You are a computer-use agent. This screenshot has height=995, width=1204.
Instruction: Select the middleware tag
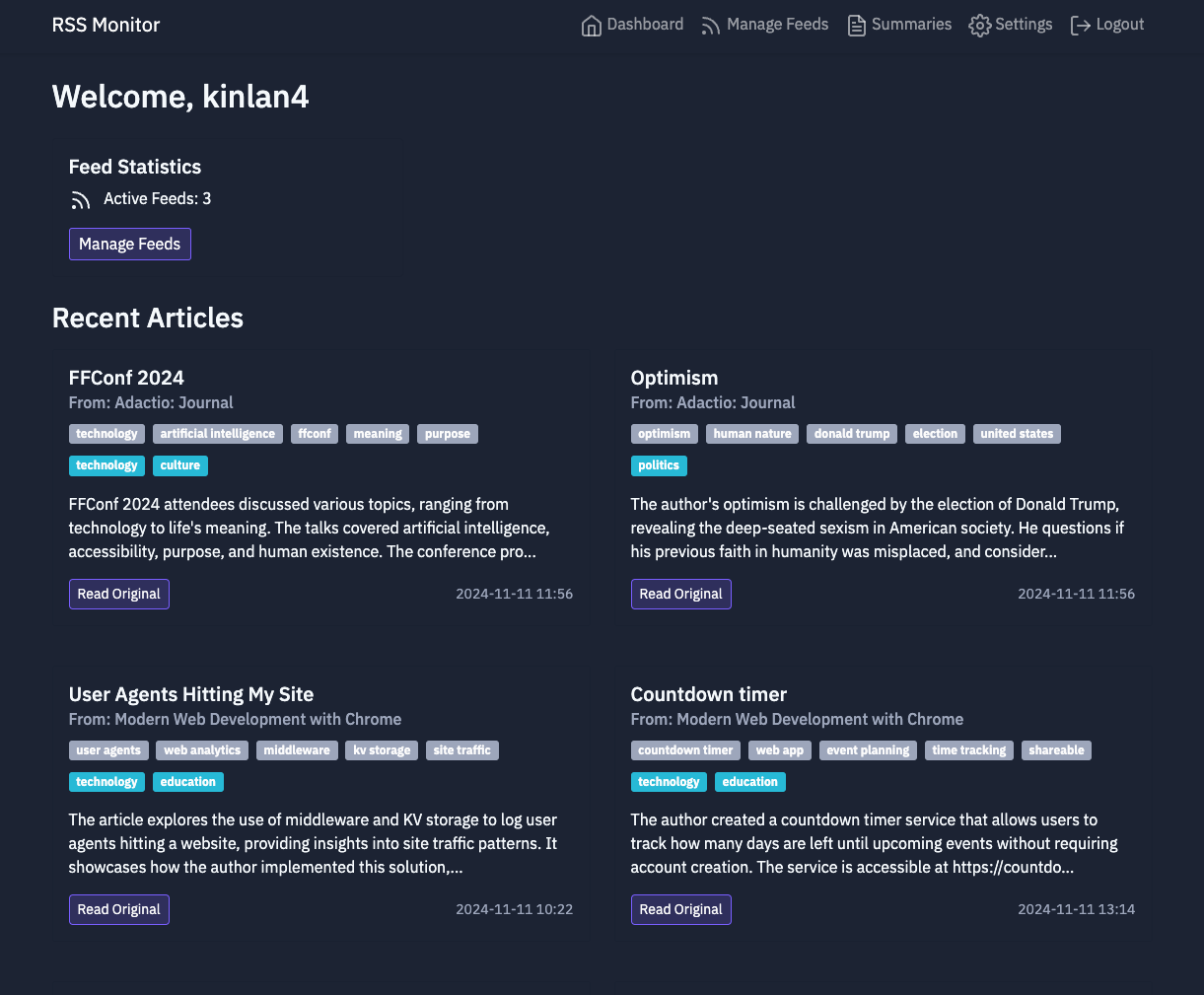[x=297, y=750]
